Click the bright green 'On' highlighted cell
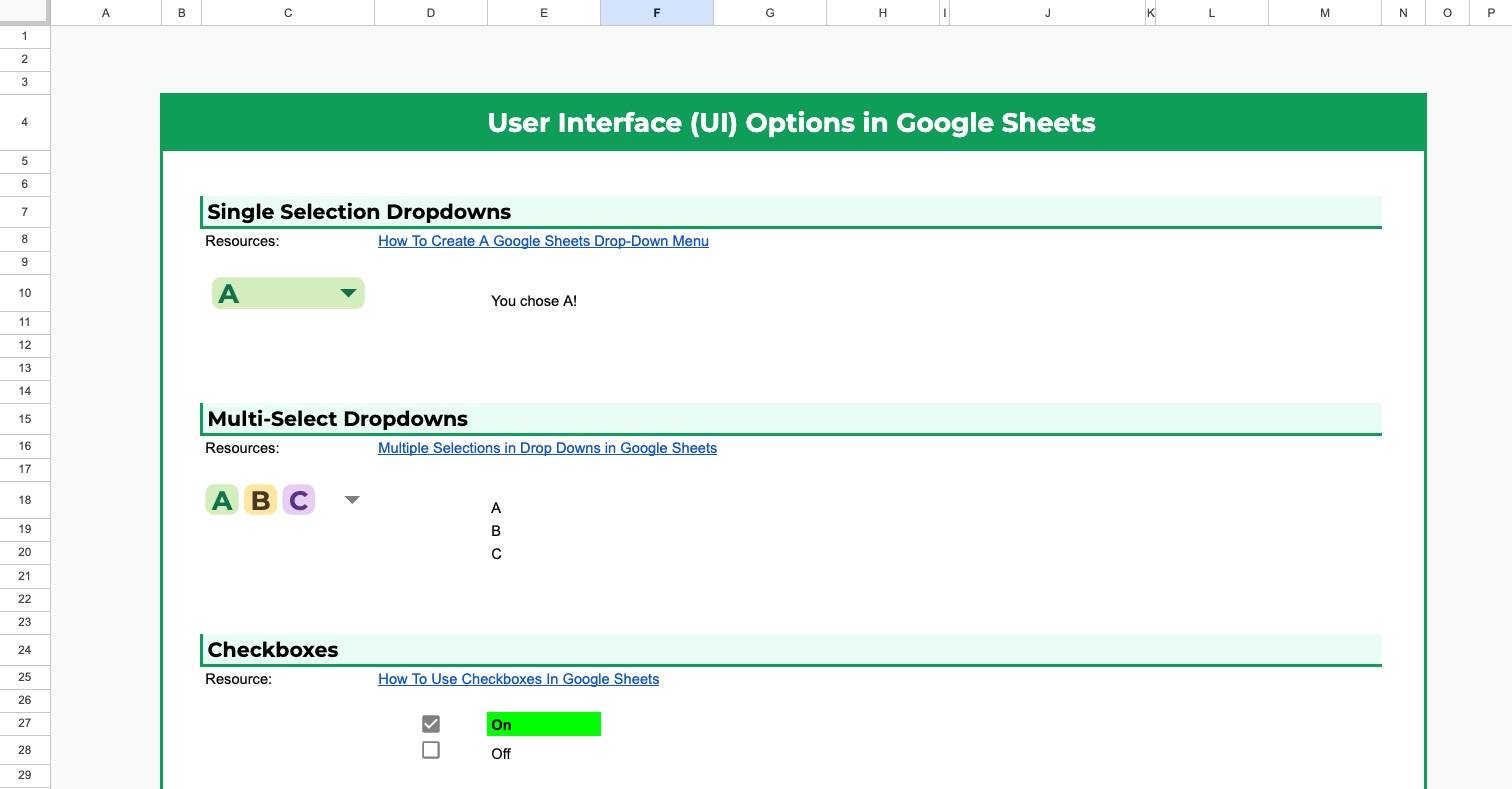Screen dimensions: 1512x789 [x=544, y=724]
